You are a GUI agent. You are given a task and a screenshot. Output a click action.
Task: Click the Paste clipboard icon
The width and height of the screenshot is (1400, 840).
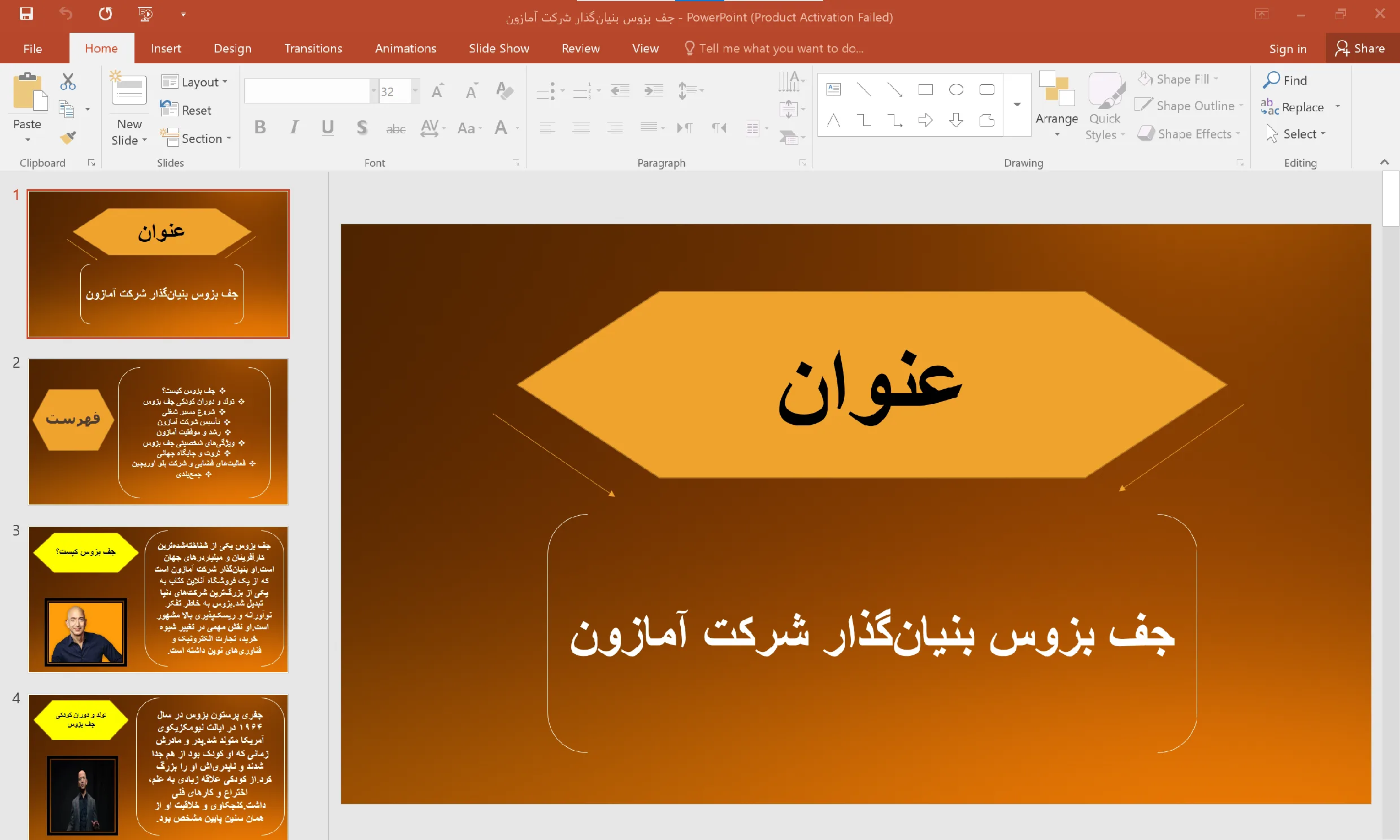29,92
